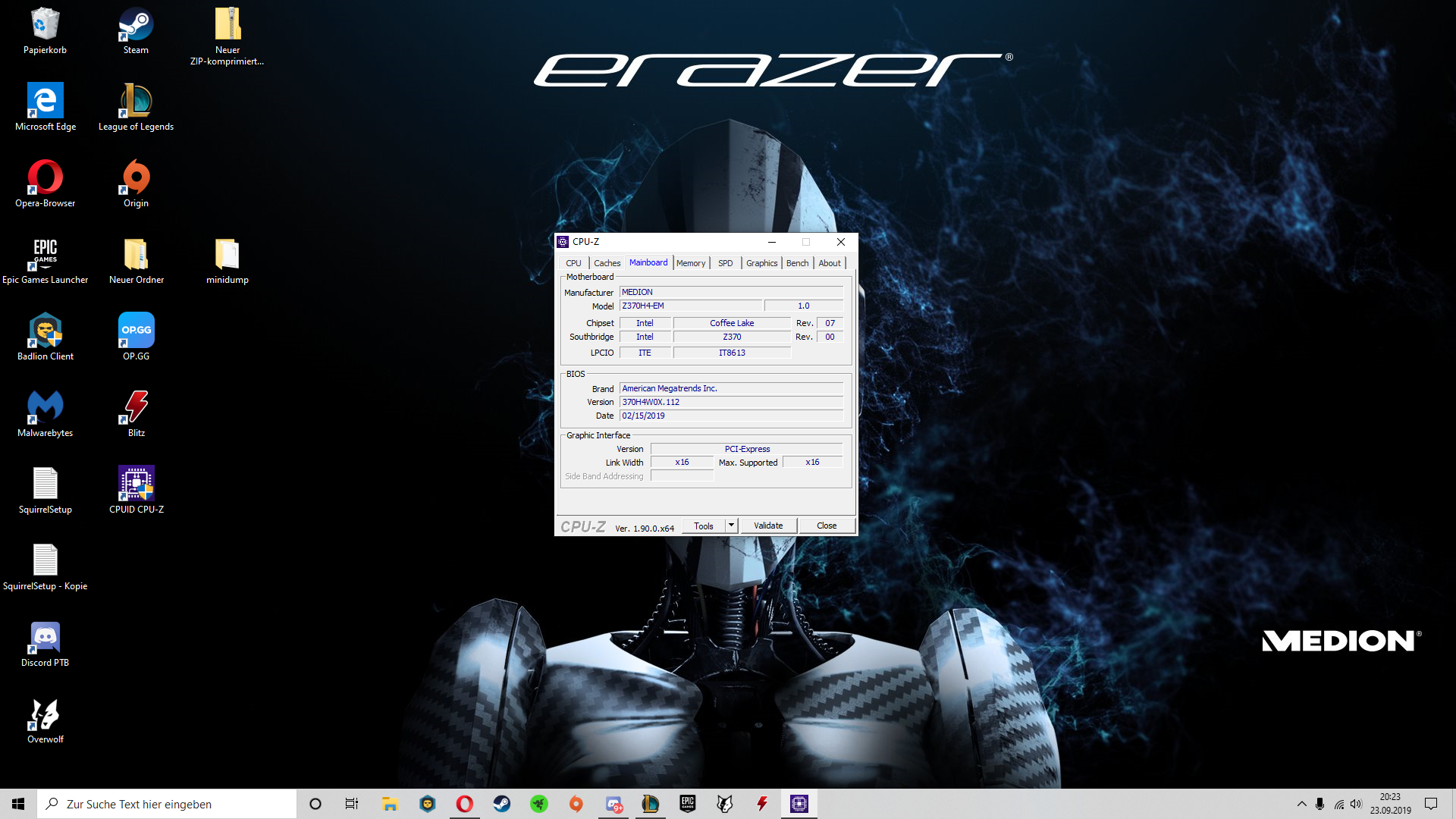1456x819 pixels.
Task: Switch to the Memory tab
Action: coord(690,263)
